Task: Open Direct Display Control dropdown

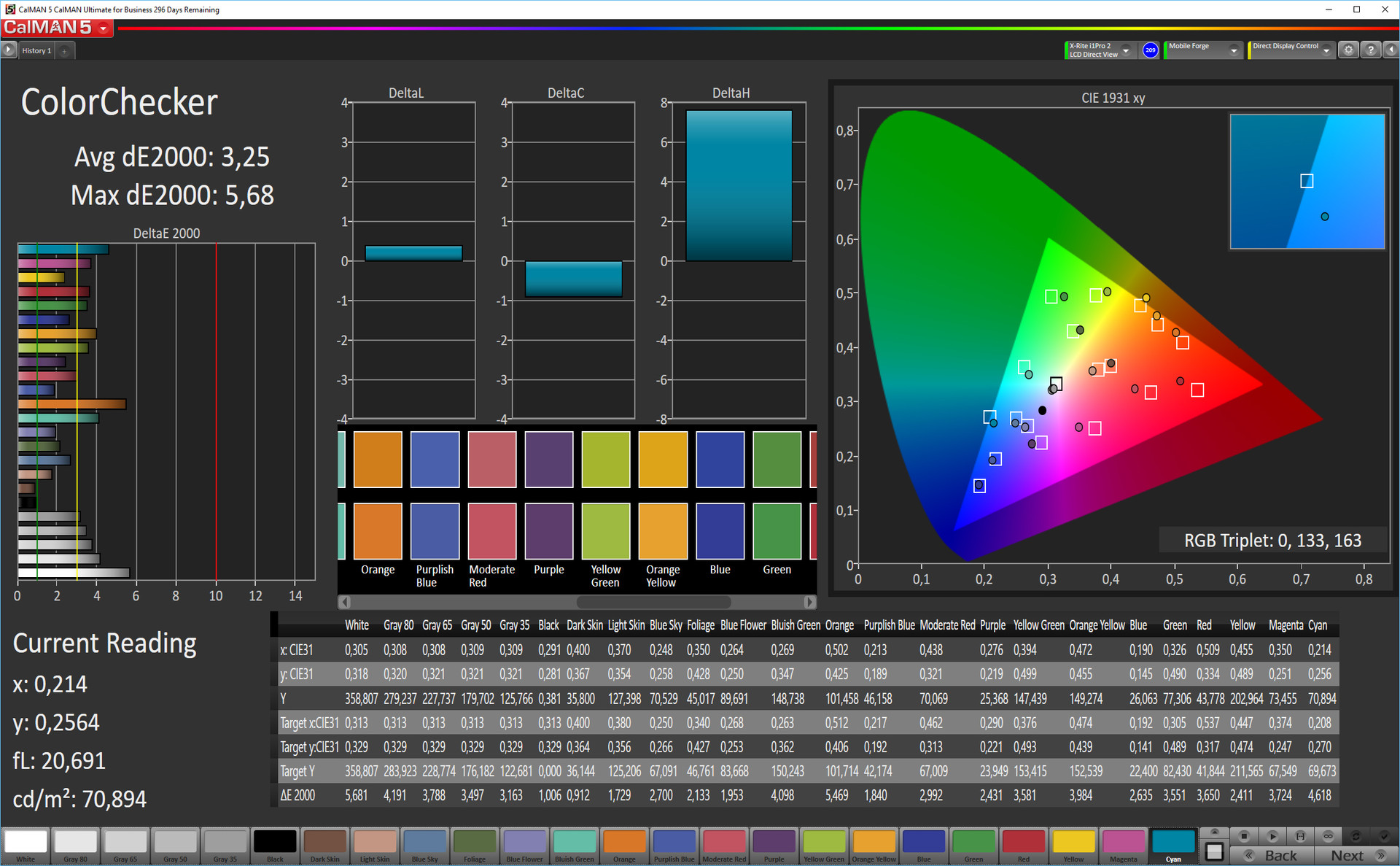Action: click(x=1326, y=50)
